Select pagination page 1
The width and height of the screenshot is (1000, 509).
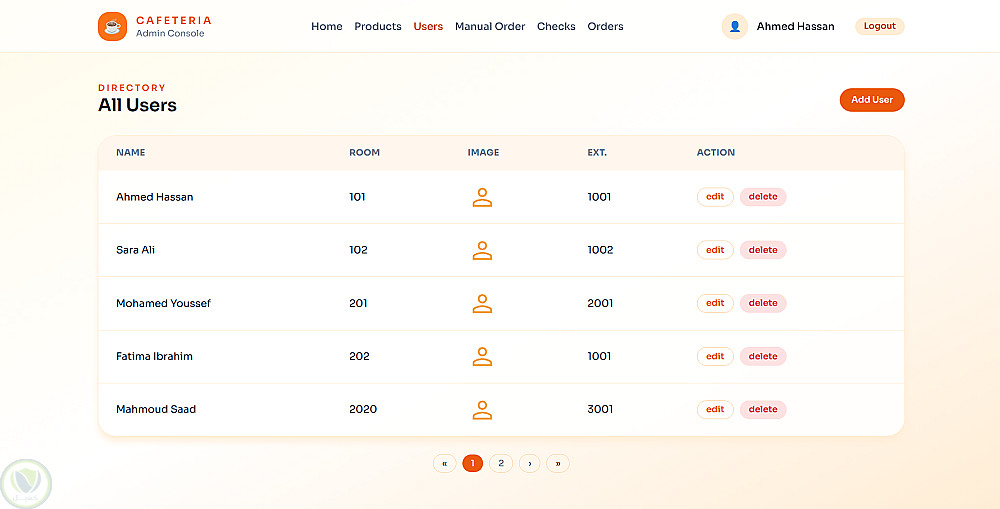pyautogui.click(x=473, y=463)
